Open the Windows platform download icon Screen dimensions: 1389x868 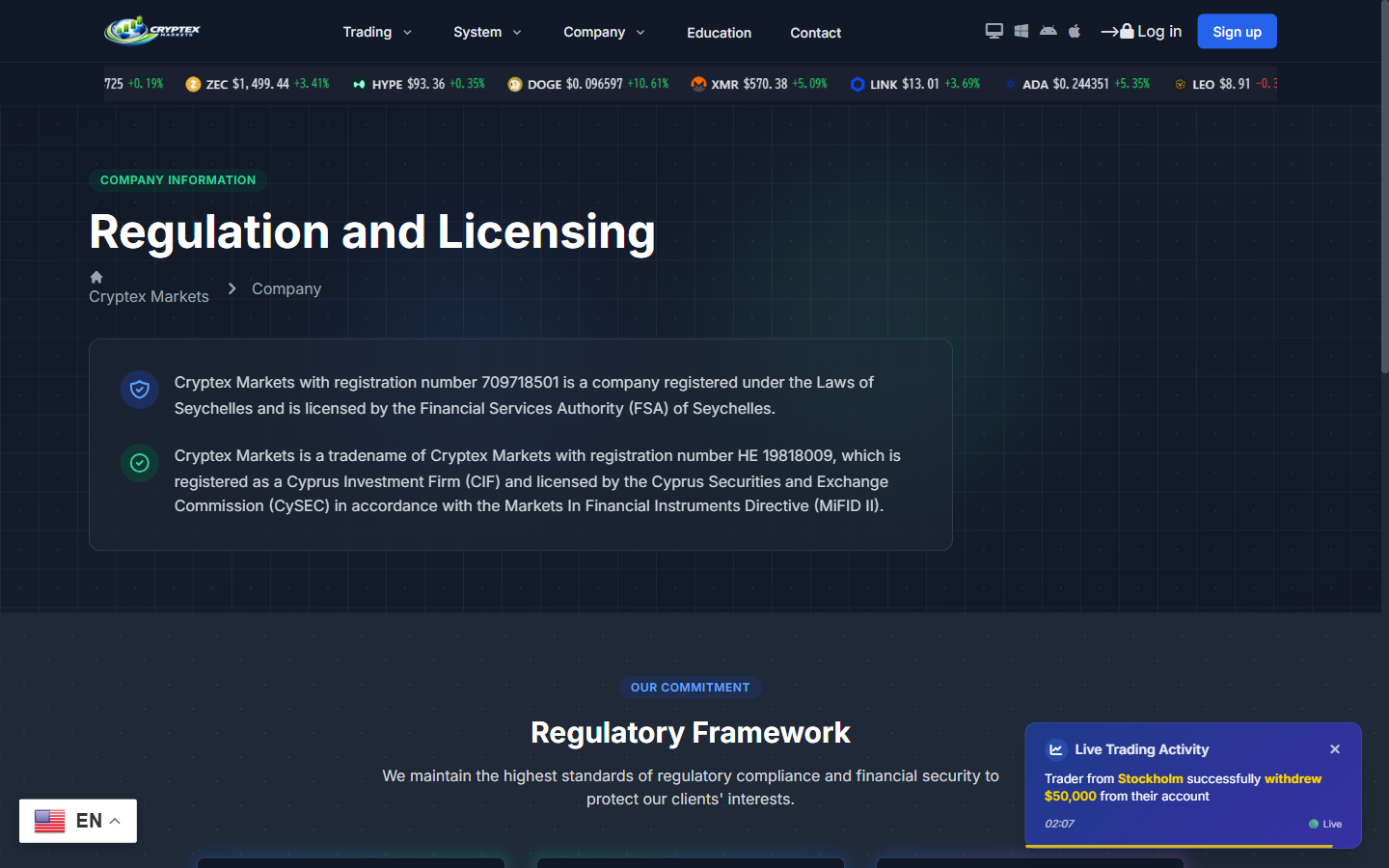(x=1021, y=31)
